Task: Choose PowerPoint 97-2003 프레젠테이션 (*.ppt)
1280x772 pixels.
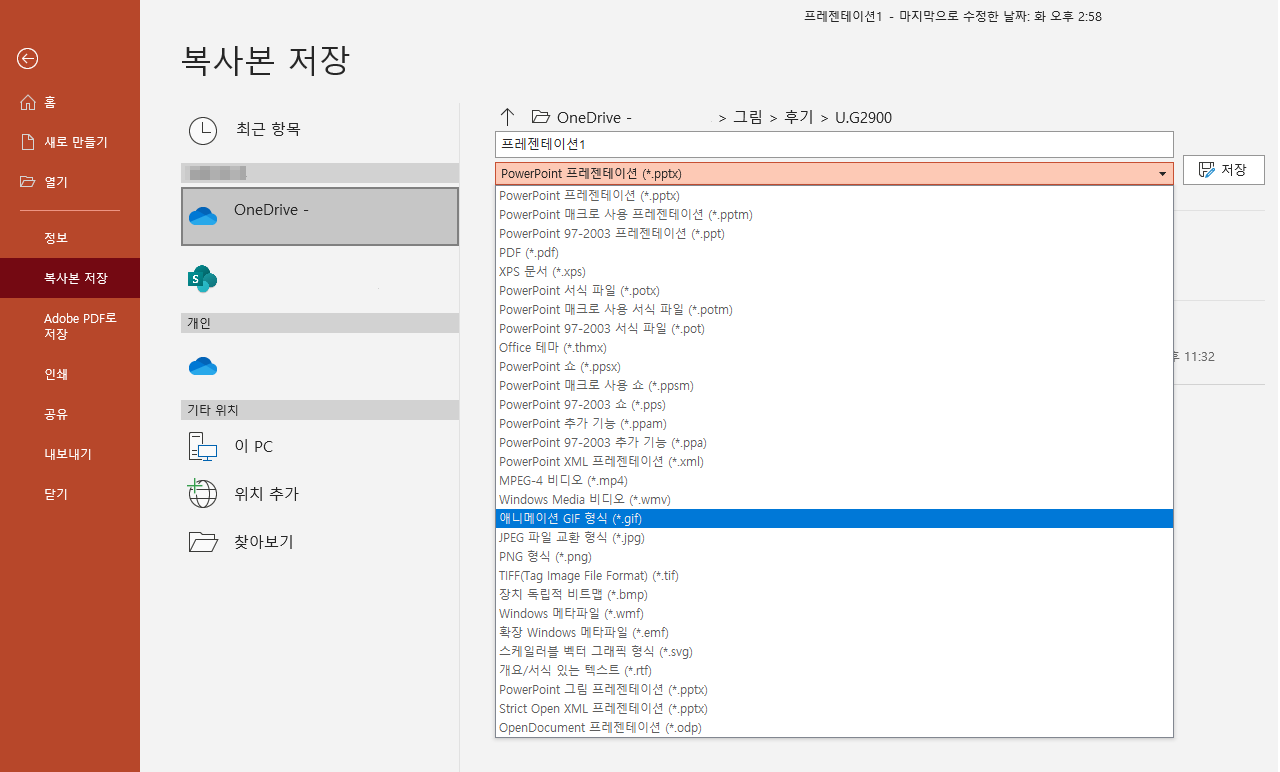Action: pyautogui.click(x=834, y=234)
